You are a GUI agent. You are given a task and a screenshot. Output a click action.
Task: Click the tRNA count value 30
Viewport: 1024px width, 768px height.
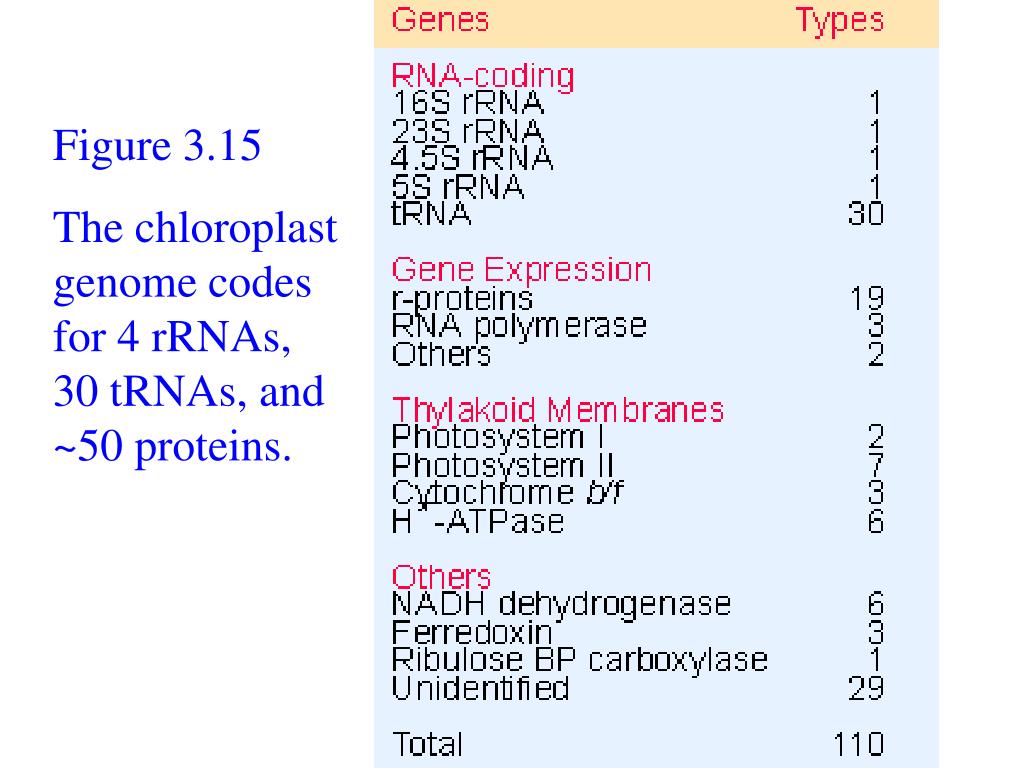pyautogui.click(x=866, y=214)
